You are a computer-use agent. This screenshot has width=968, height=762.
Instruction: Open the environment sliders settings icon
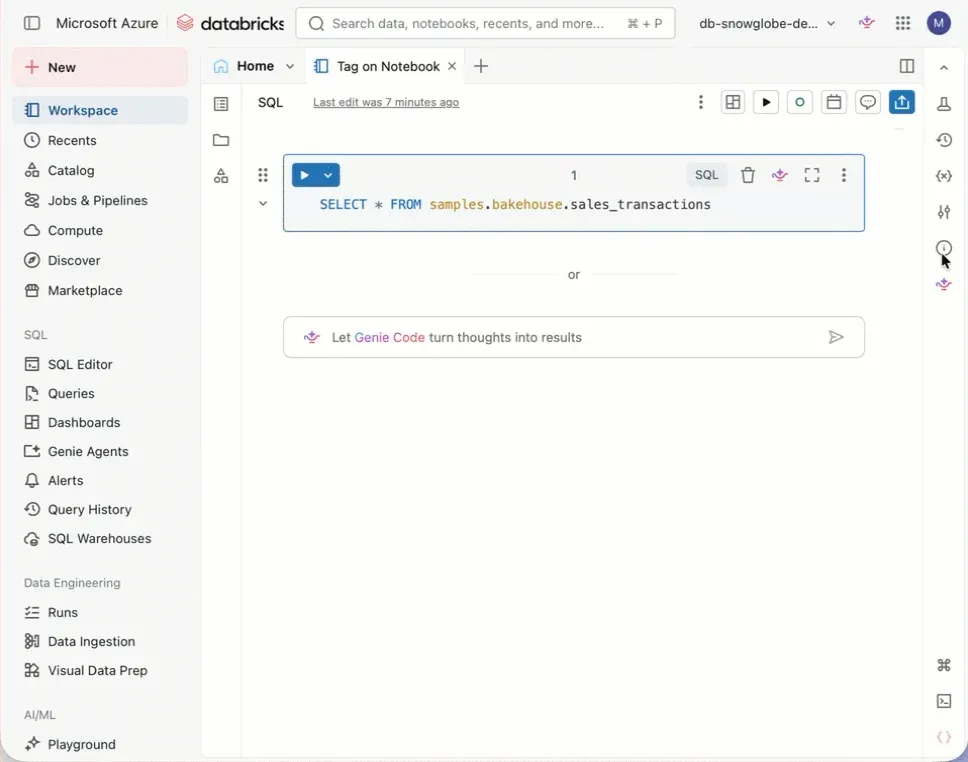tap(943, 212)
